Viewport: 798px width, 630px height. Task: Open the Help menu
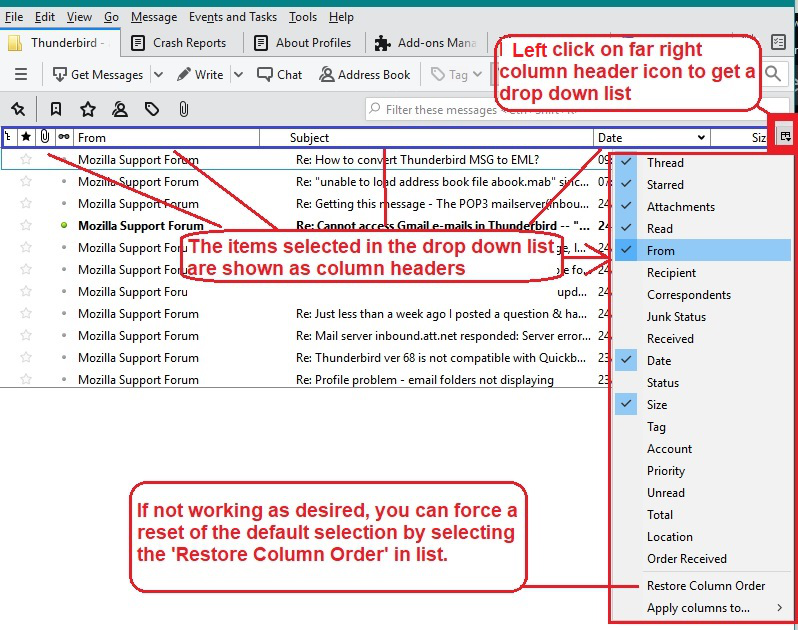point(341,17)
